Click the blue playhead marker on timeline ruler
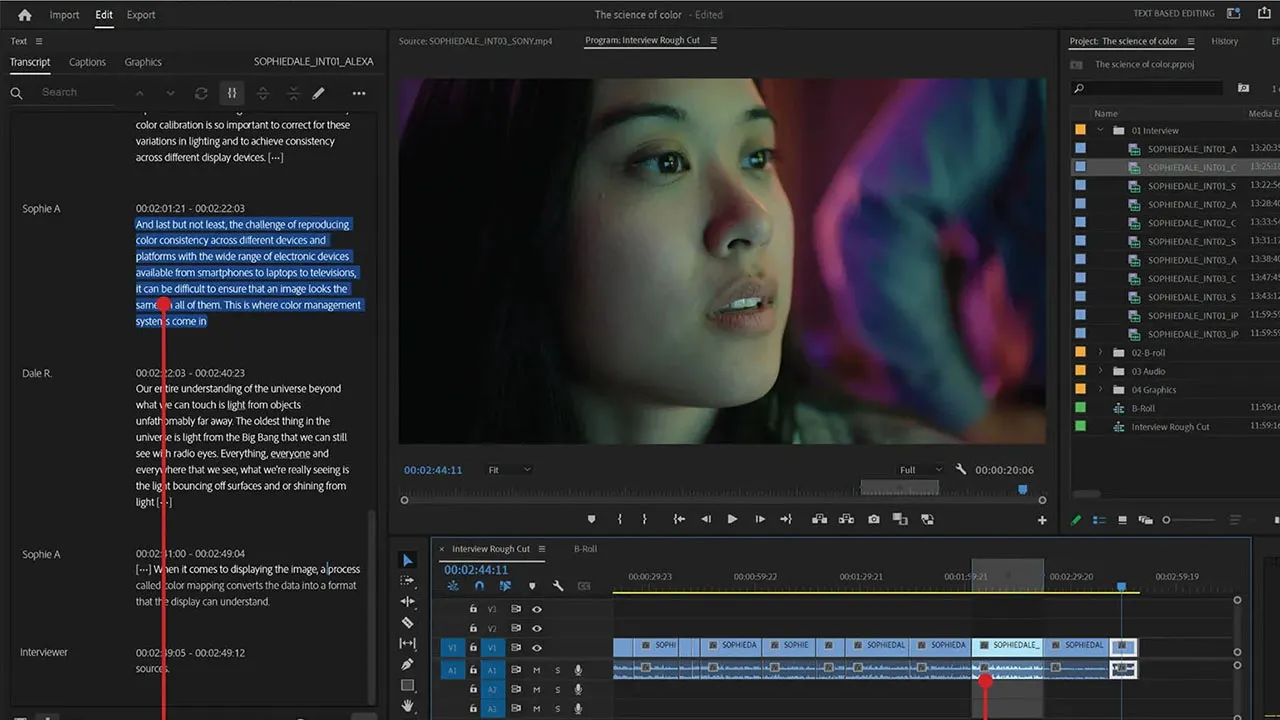Viewport: 1280px width, 720px height. 1121,587
